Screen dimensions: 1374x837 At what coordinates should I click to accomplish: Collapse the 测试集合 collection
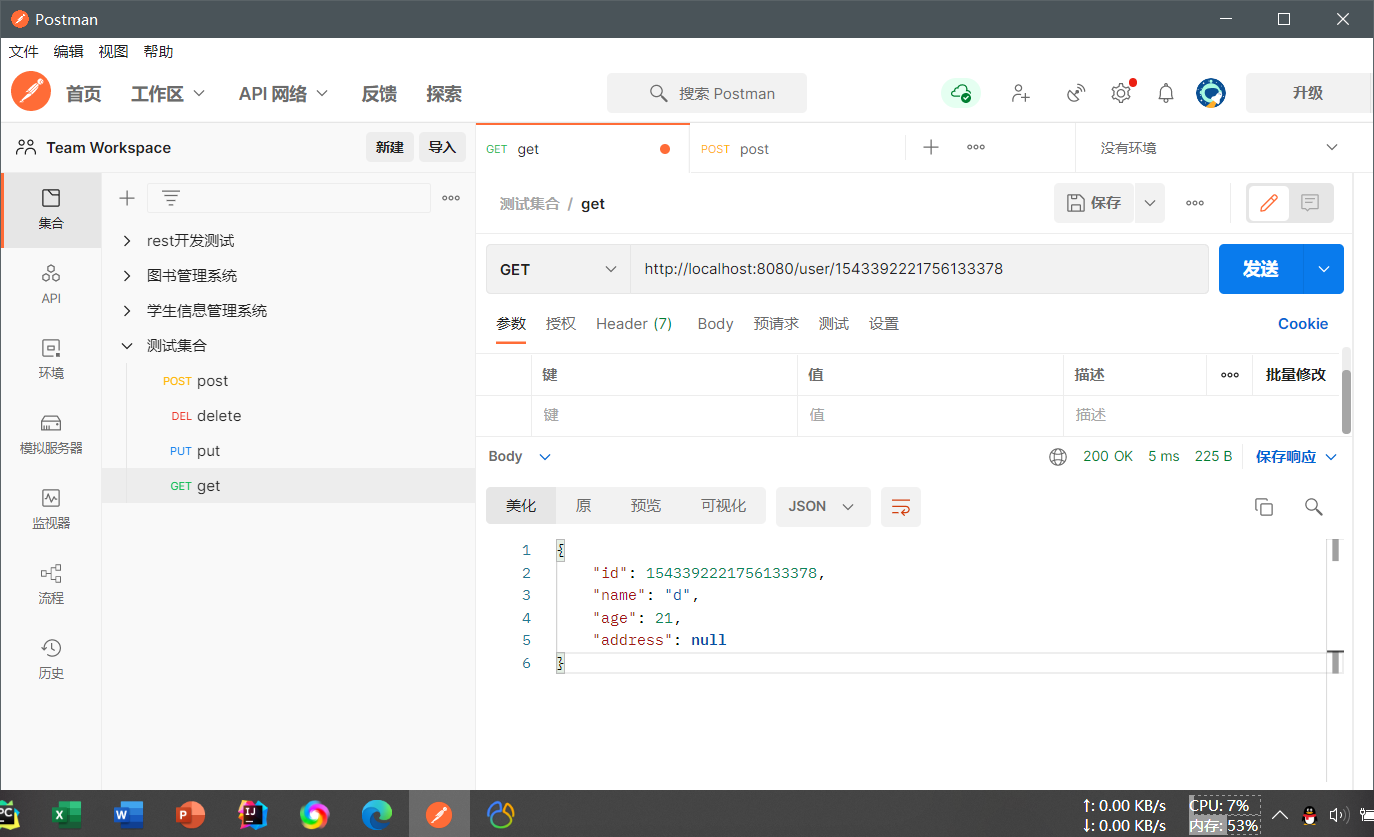127,346
